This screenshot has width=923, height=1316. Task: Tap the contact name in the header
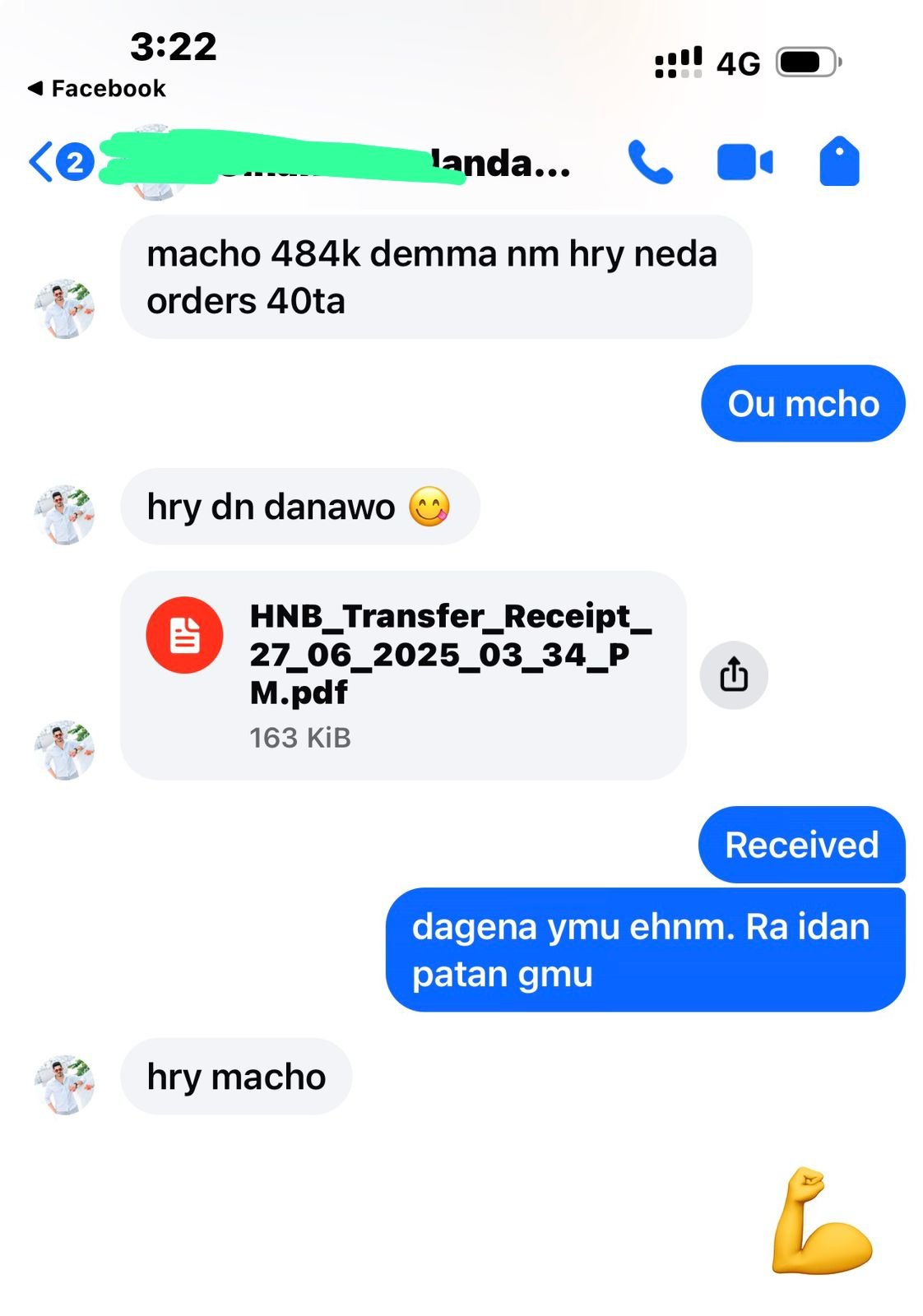(x=337, y=163)
